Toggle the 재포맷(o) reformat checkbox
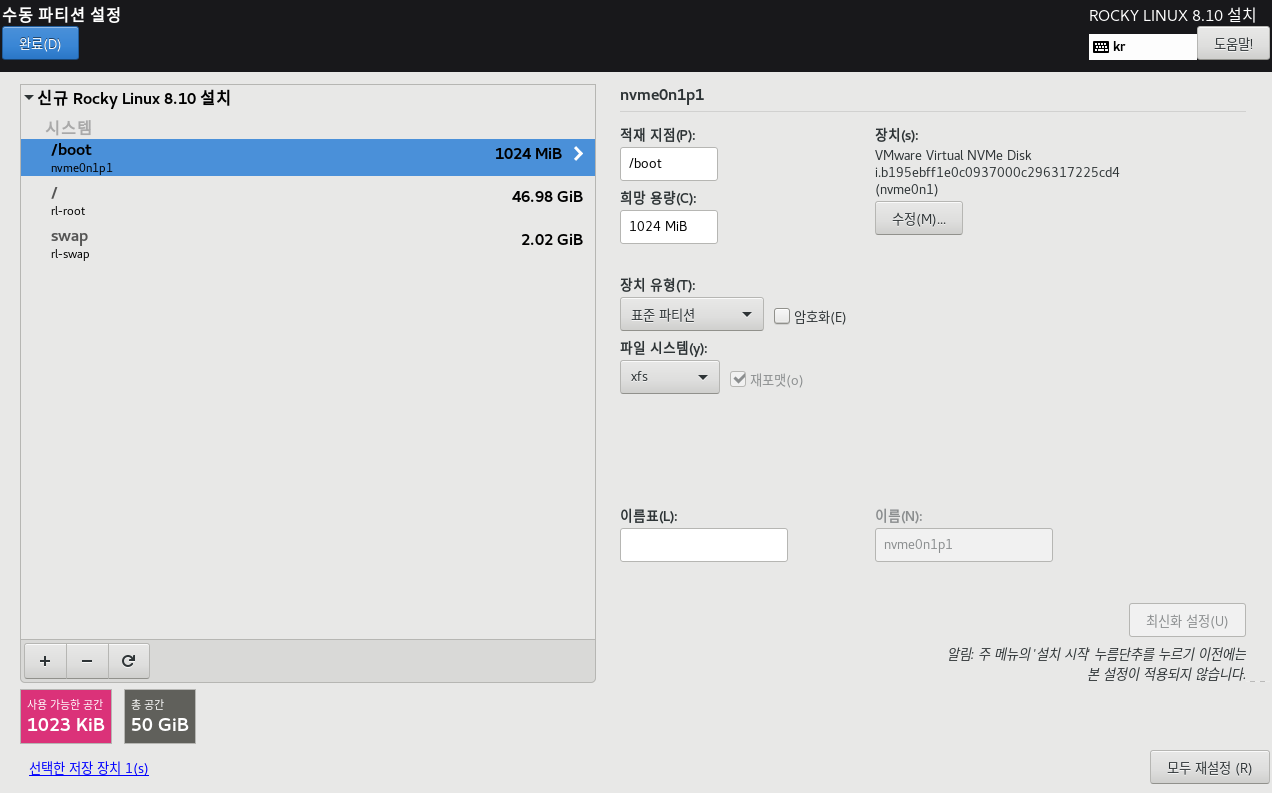The image size is (1272, 793). coord(739,379)
